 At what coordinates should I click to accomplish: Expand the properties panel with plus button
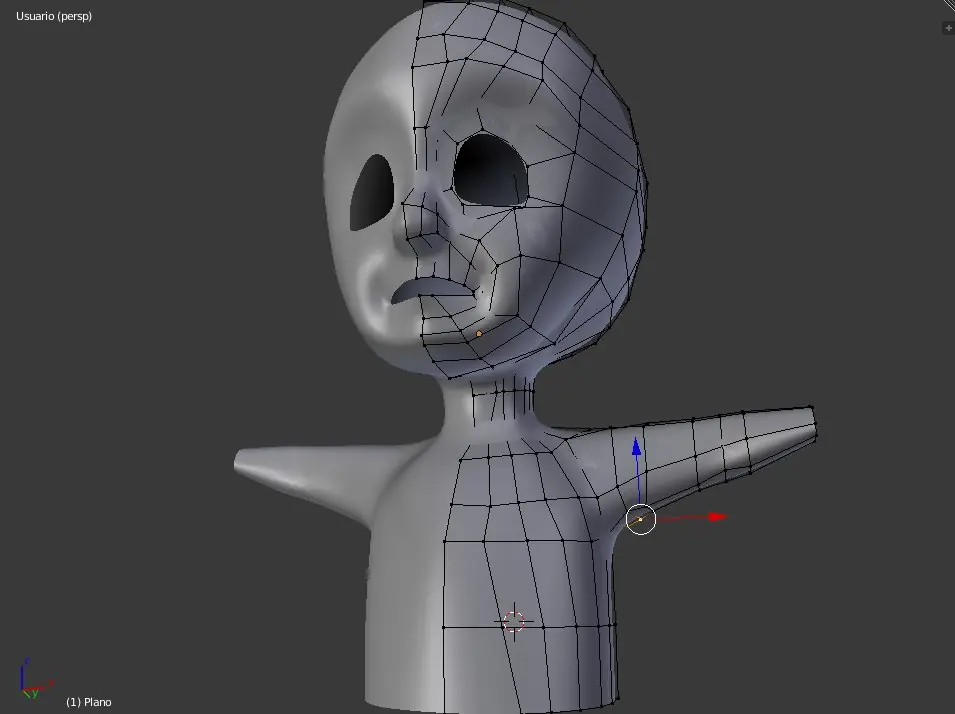click(948, 28)
